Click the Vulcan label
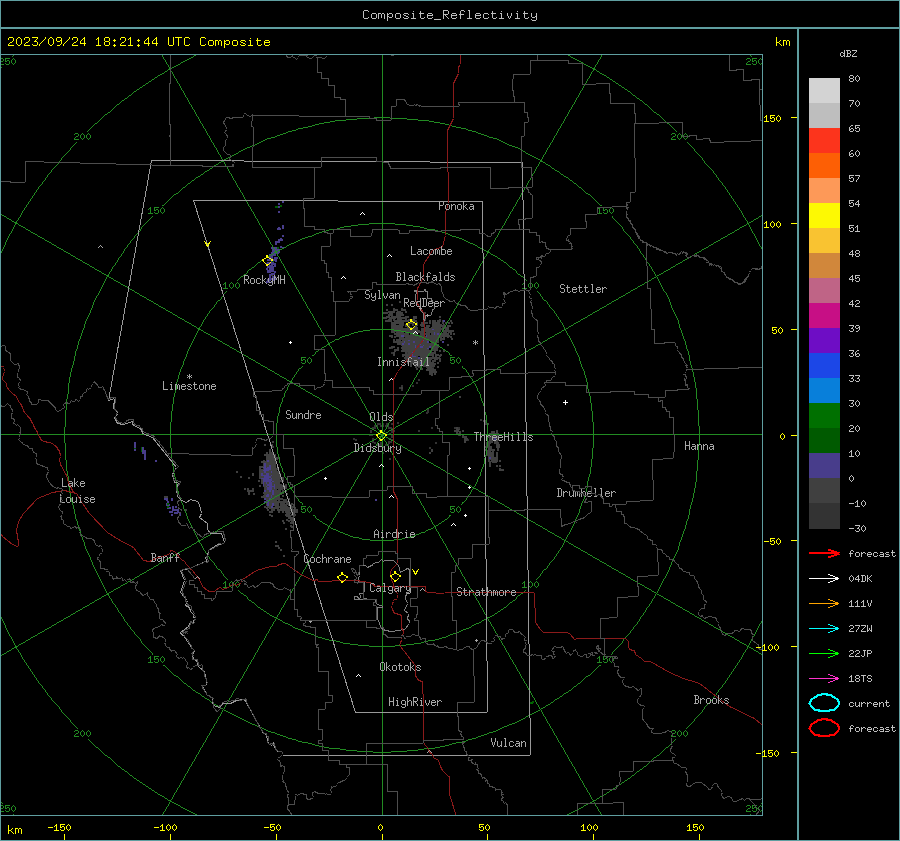900x841 pixels. [x=509, y=743]
